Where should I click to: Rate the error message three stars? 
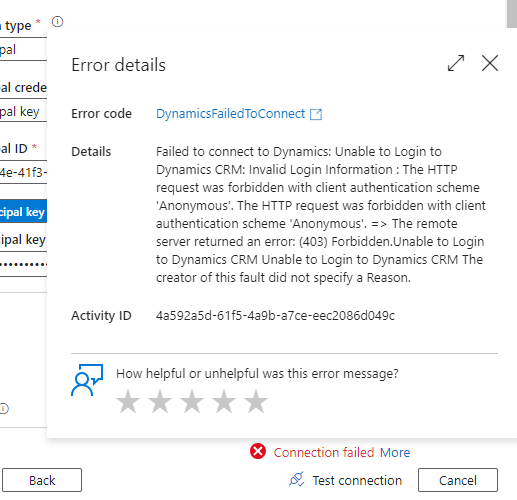[192, 401]
